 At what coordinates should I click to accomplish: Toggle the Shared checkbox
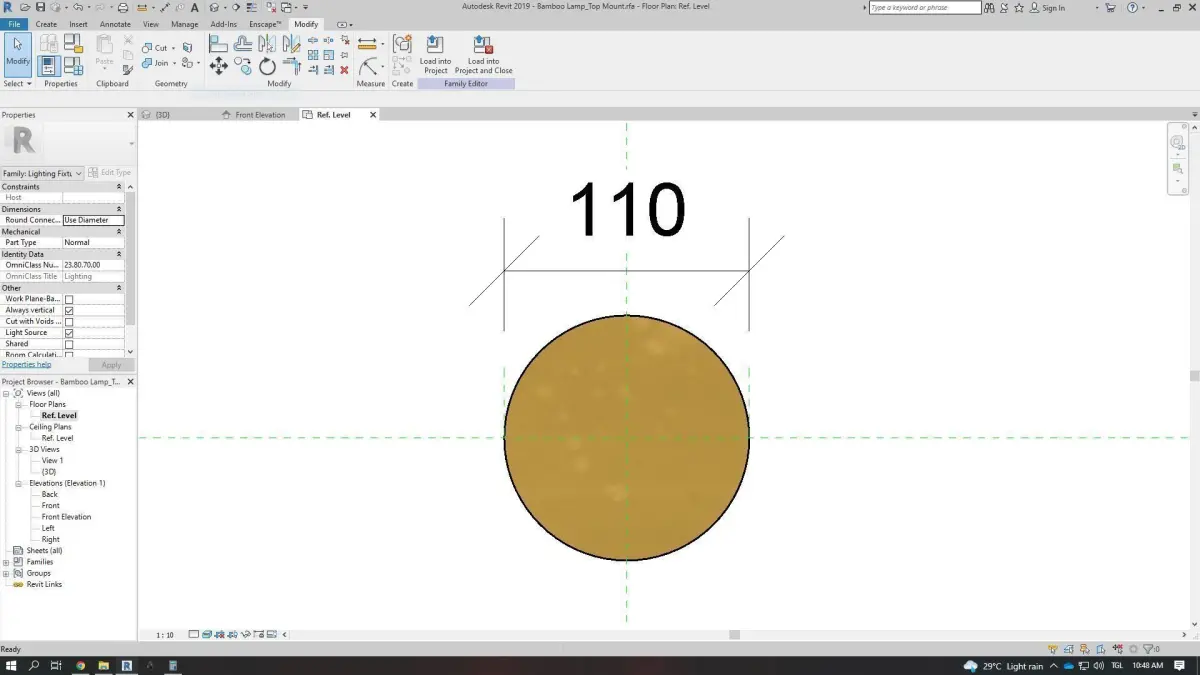pos(69,344)
